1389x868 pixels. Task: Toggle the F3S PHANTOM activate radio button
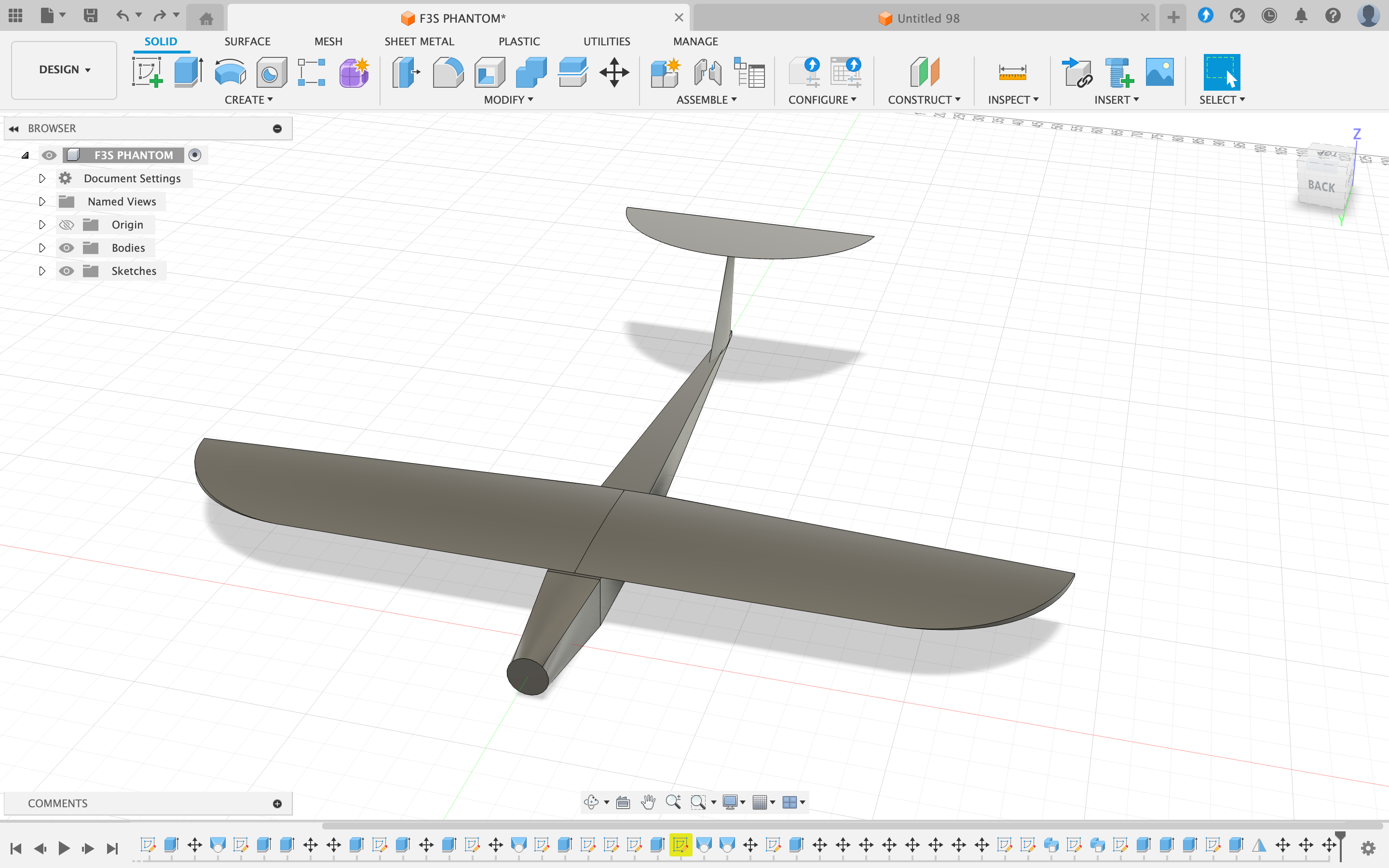pos(195,155)
